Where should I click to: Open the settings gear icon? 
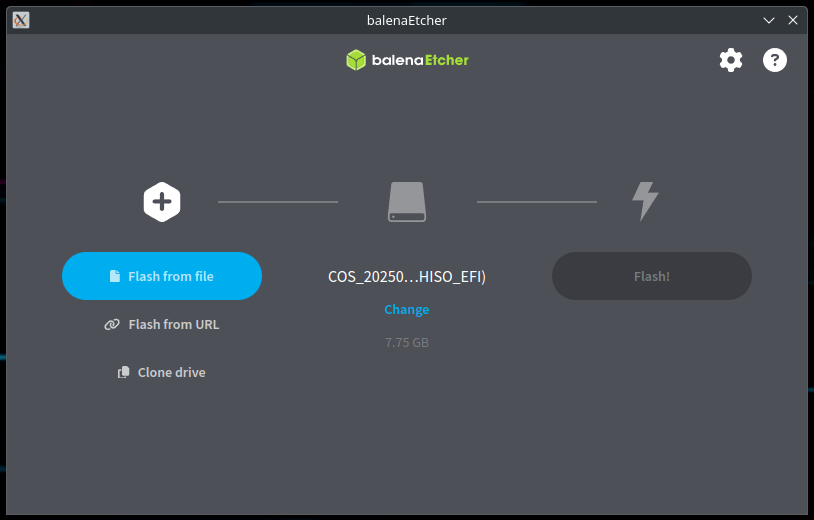pyautogui.click(x=730, y=60)
